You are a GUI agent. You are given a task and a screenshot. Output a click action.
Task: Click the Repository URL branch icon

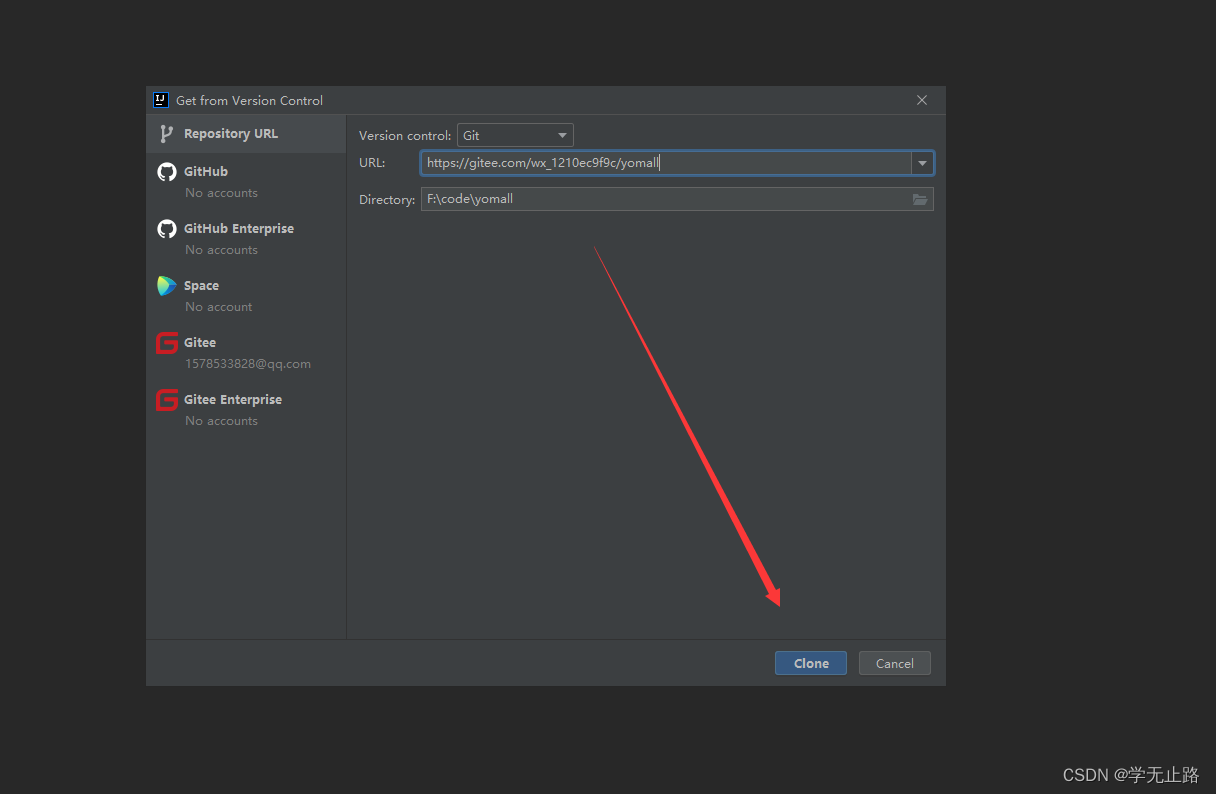166,133
